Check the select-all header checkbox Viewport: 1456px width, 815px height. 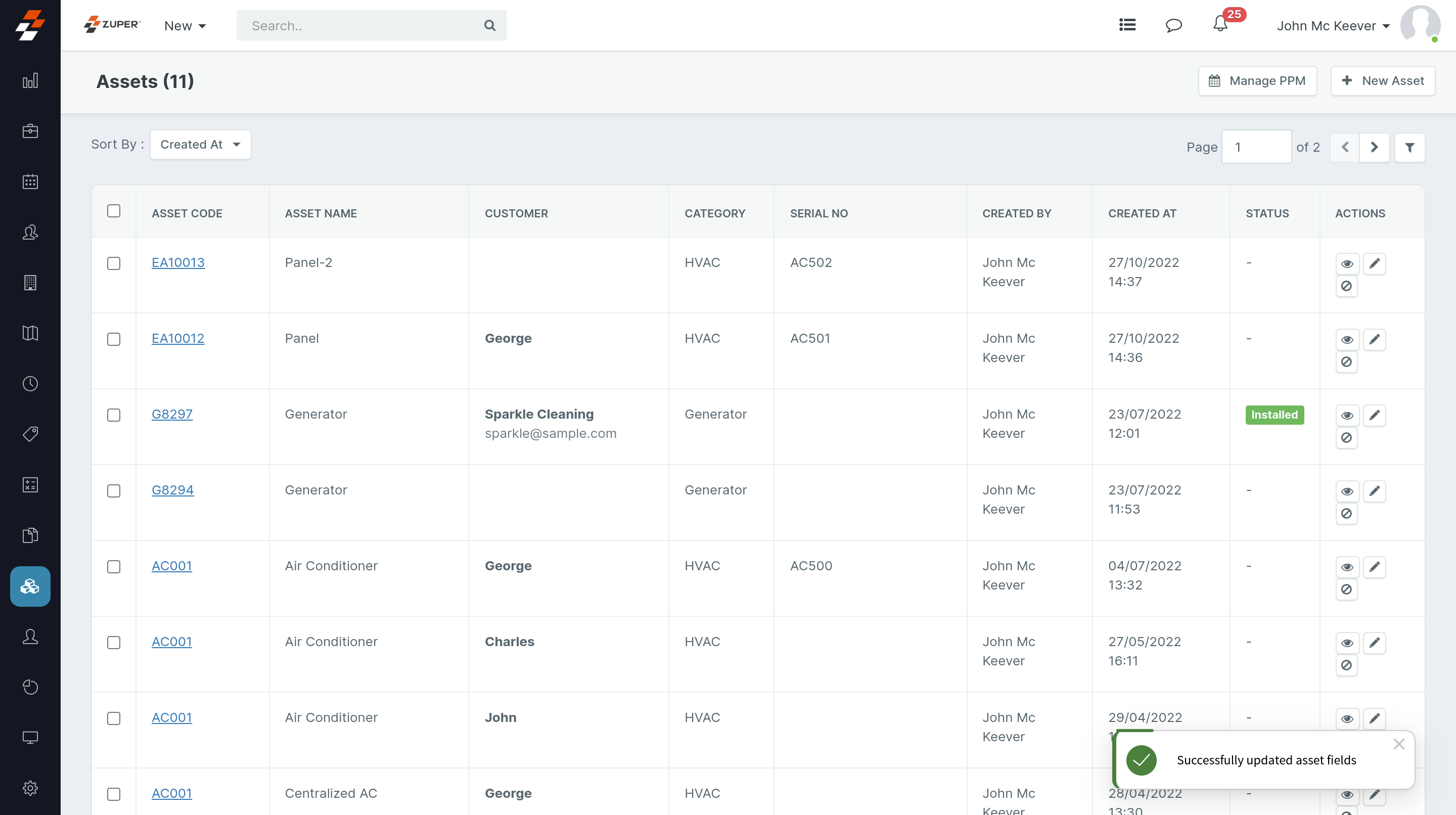114,211
